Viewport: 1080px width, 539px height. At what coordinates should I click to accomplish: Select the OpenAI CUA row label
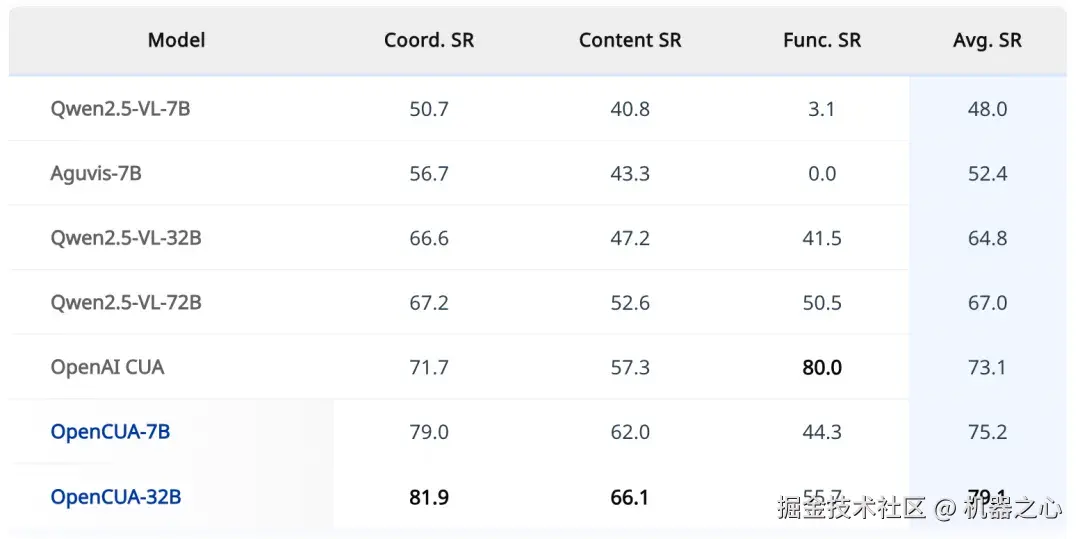tap(107, 367)
